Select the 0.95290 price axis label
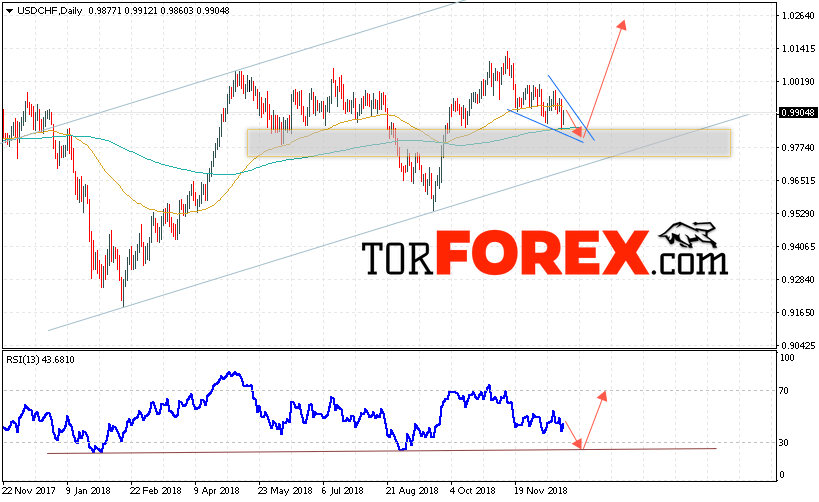Image resolution: width=819 pixels, height=502 pixels. [798, 214]
